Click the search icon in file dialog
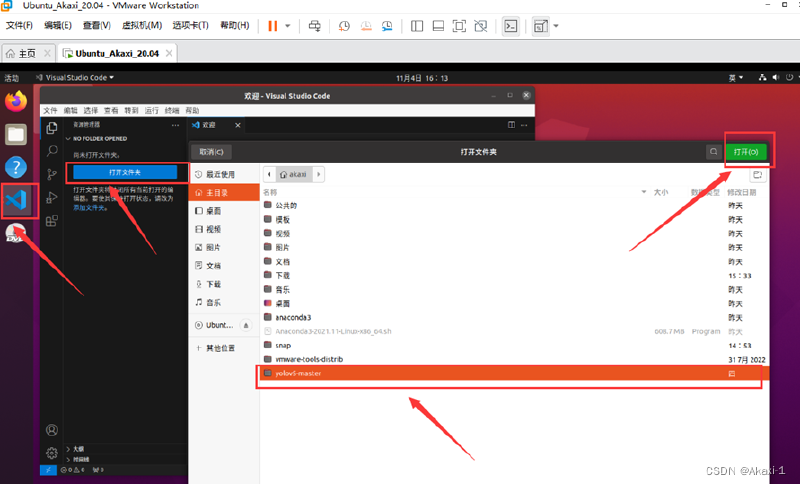The image size is (800, 484). (x=714, y=152)
